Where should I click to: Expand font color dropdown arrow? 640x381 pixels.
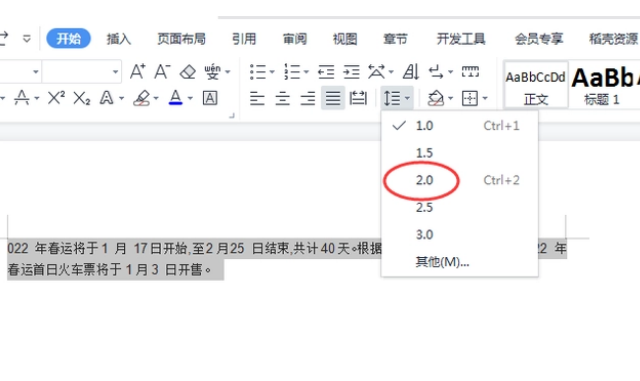[190, 98]
